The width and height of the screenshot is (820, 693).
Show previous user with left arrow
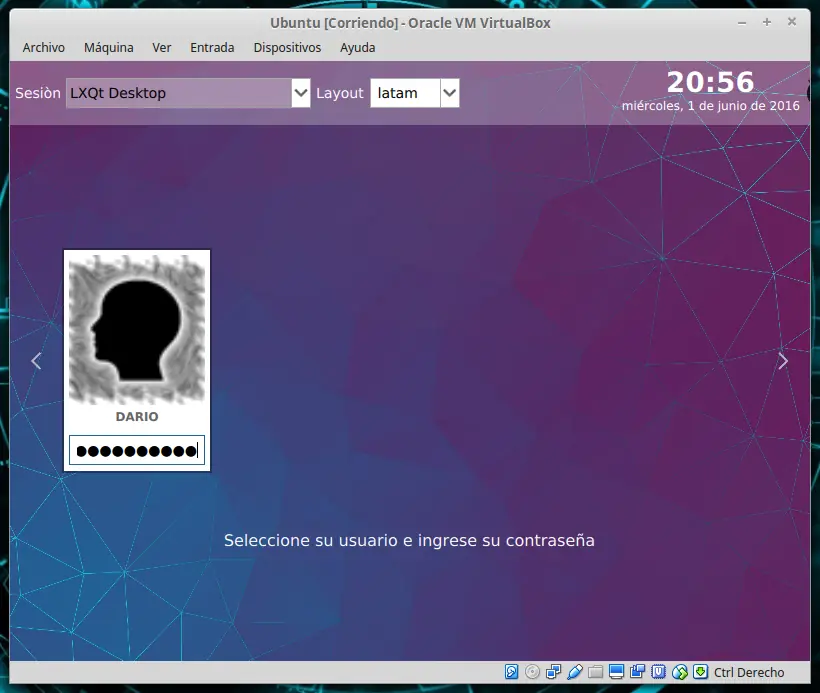(x=36, y=361)
